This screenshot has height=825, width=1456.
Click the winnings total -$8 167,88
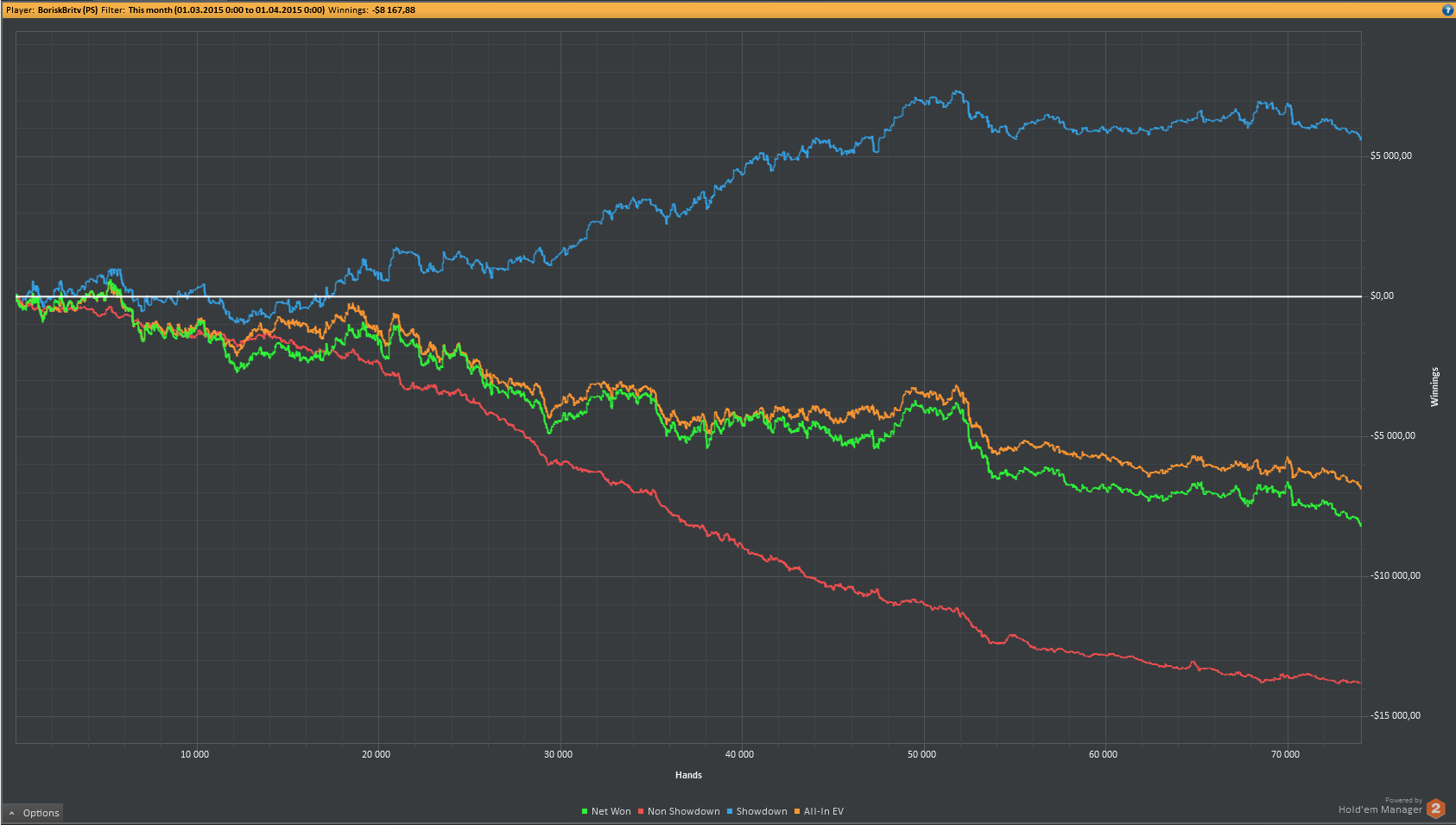[394, 10]
